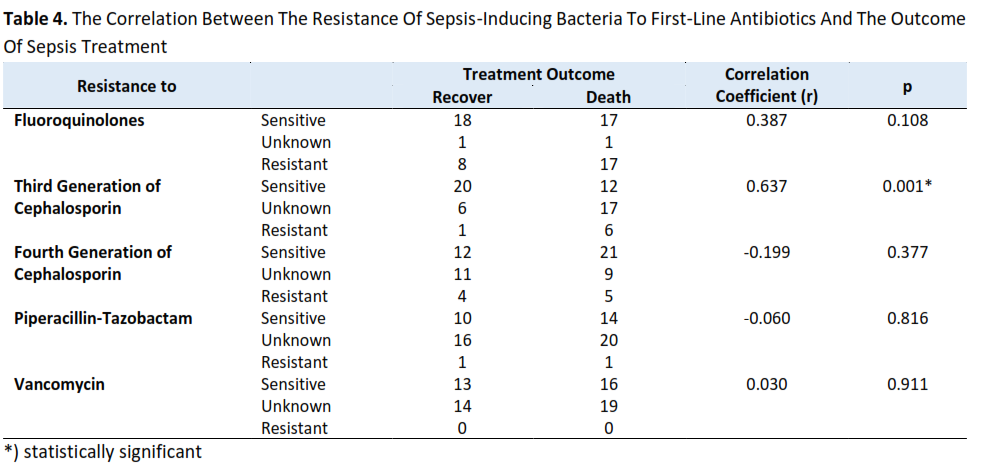
Task: Select the 'Resistance to' column header
Action: [126, 86]
